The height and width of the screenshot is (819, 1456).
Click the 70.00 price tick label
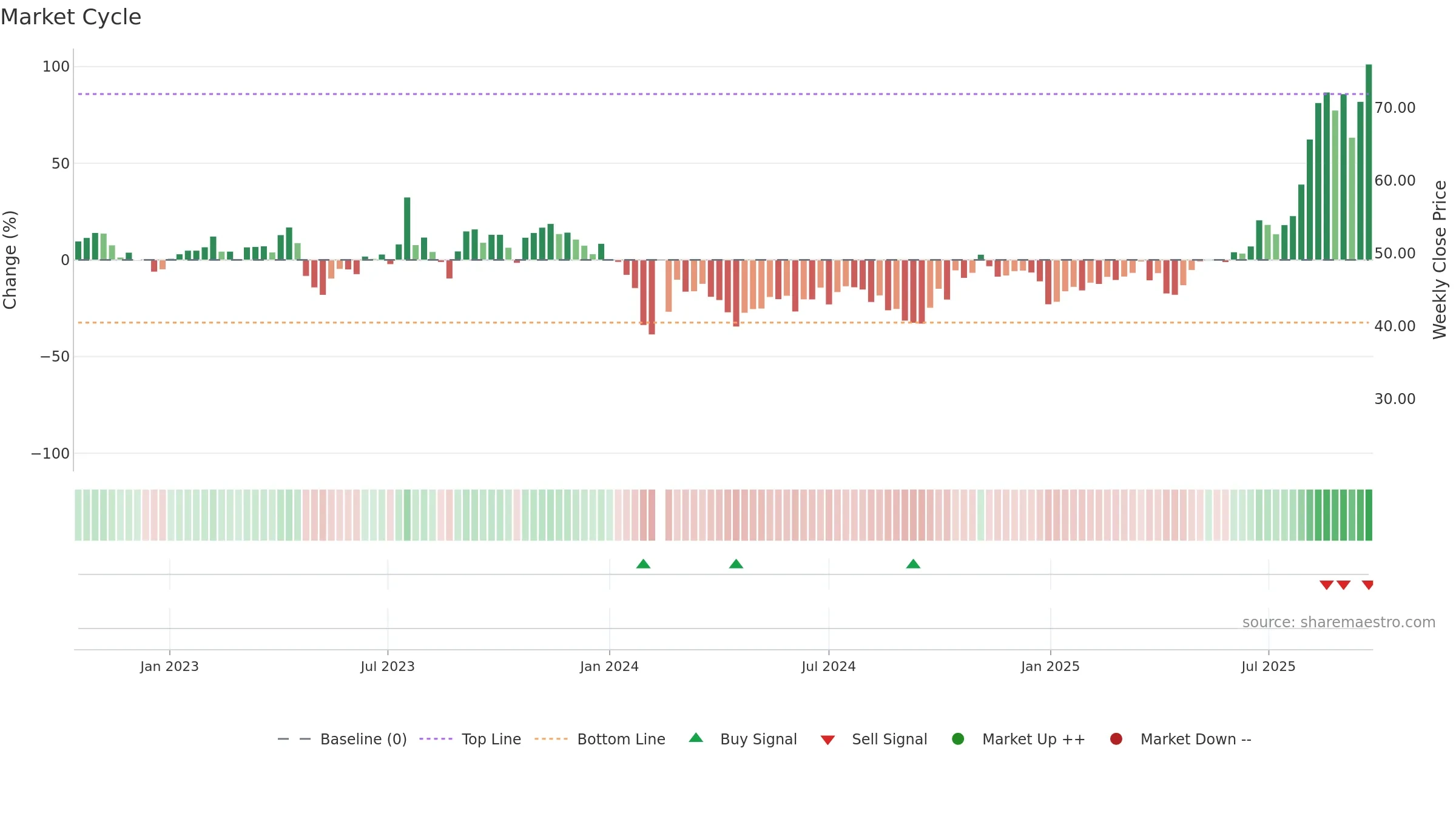pyautogui.click(x=1395, y=108)
